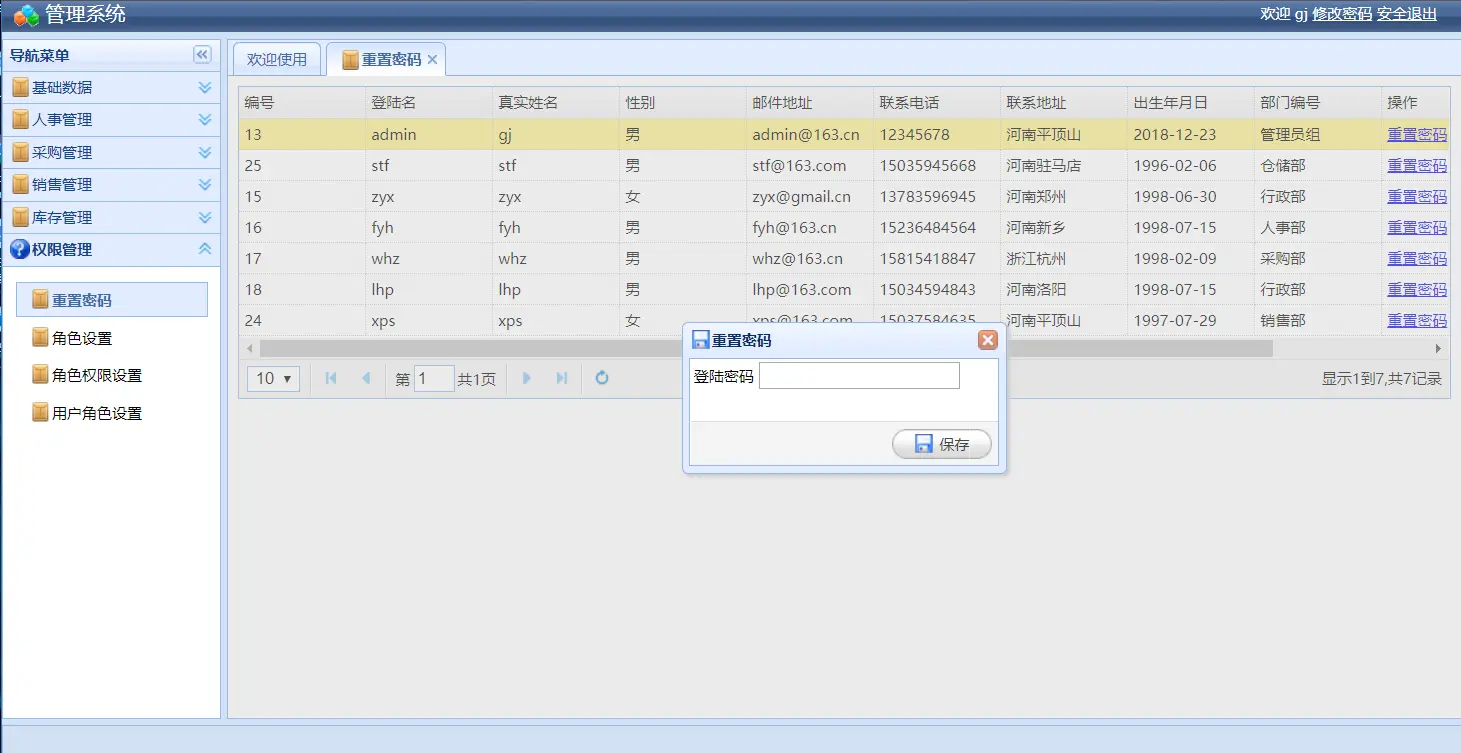Click the 登陆名 column header
1461x753 pixels.
click(x=429, y=103)
